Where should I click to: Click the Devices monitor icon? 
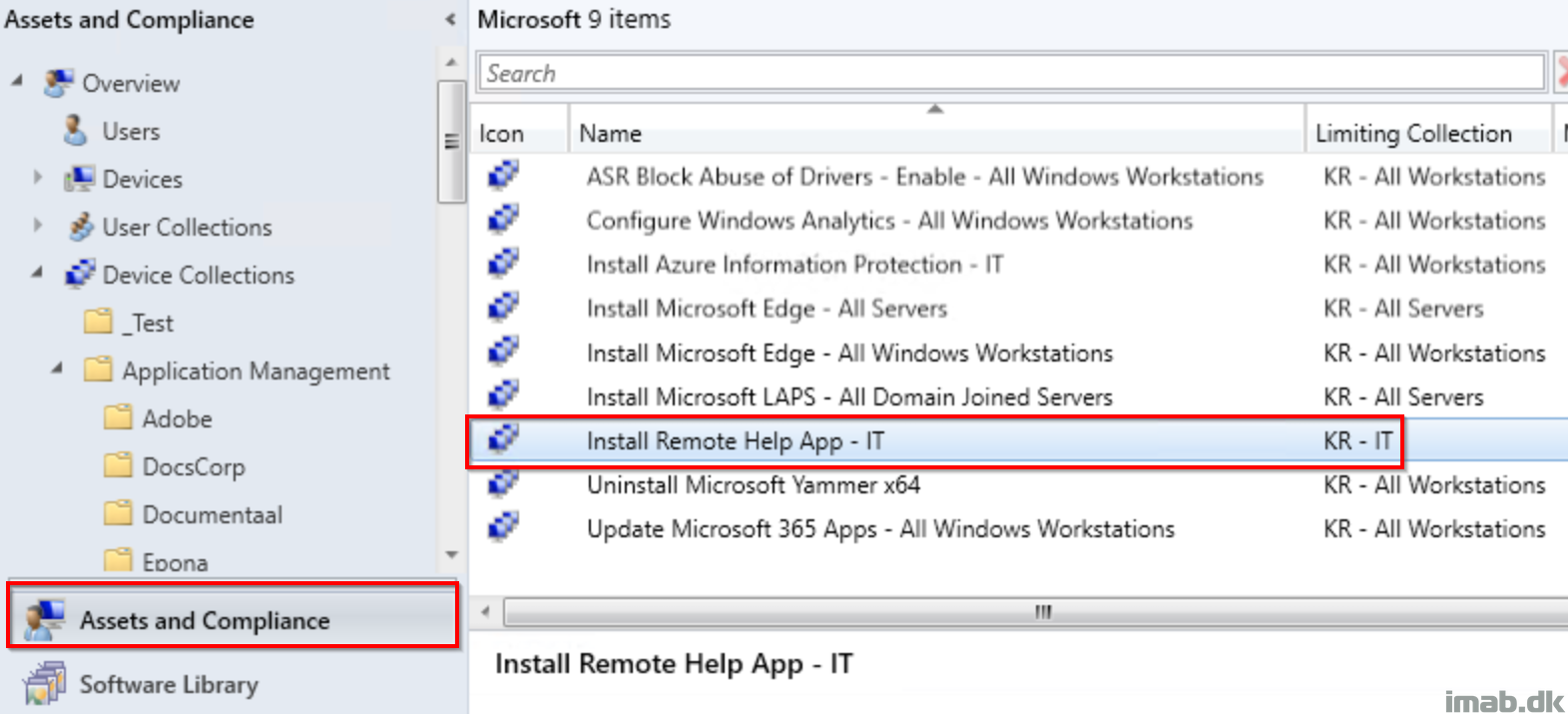(79, 179)
